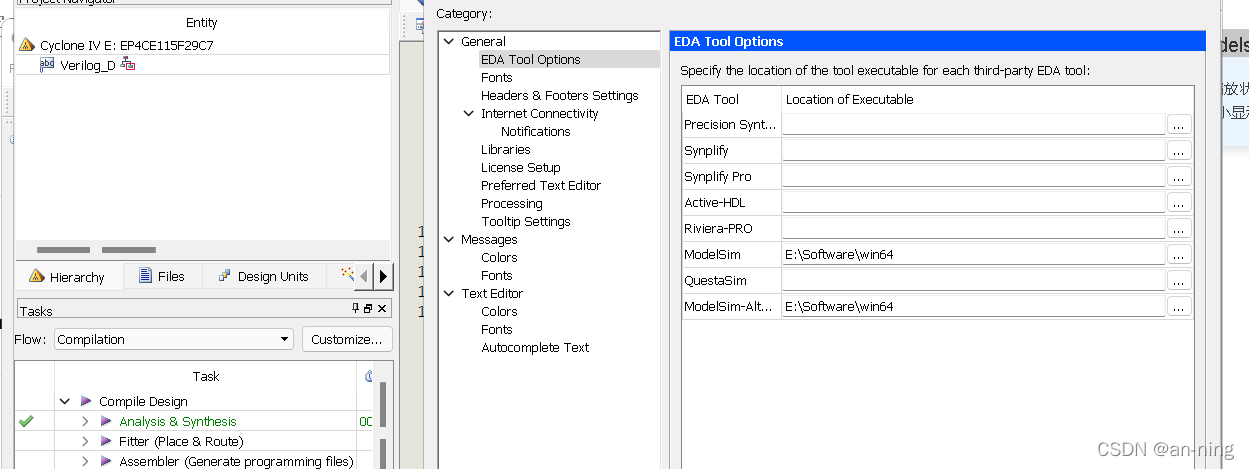Viewport: 1249px width, 469px height.
Task: Click the green checkmark beside Analysis & Synthesis
Action: (x=26, y=421)
